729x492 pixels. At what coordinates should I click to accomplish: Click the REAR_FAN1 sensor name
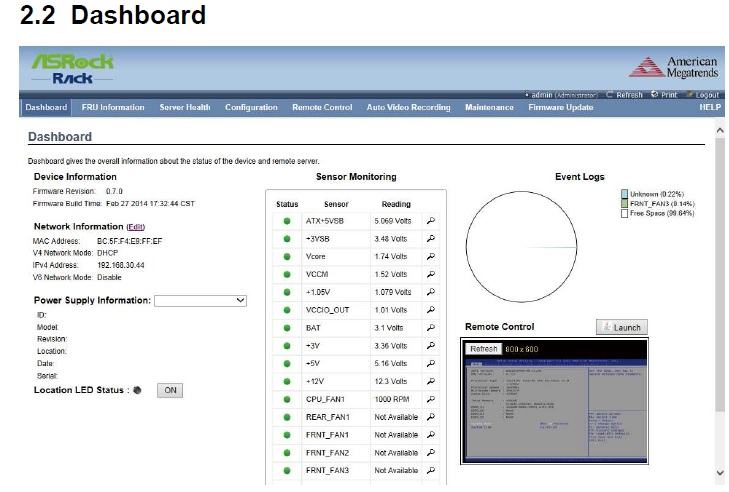pyautogui.click(x=327, y=417)
